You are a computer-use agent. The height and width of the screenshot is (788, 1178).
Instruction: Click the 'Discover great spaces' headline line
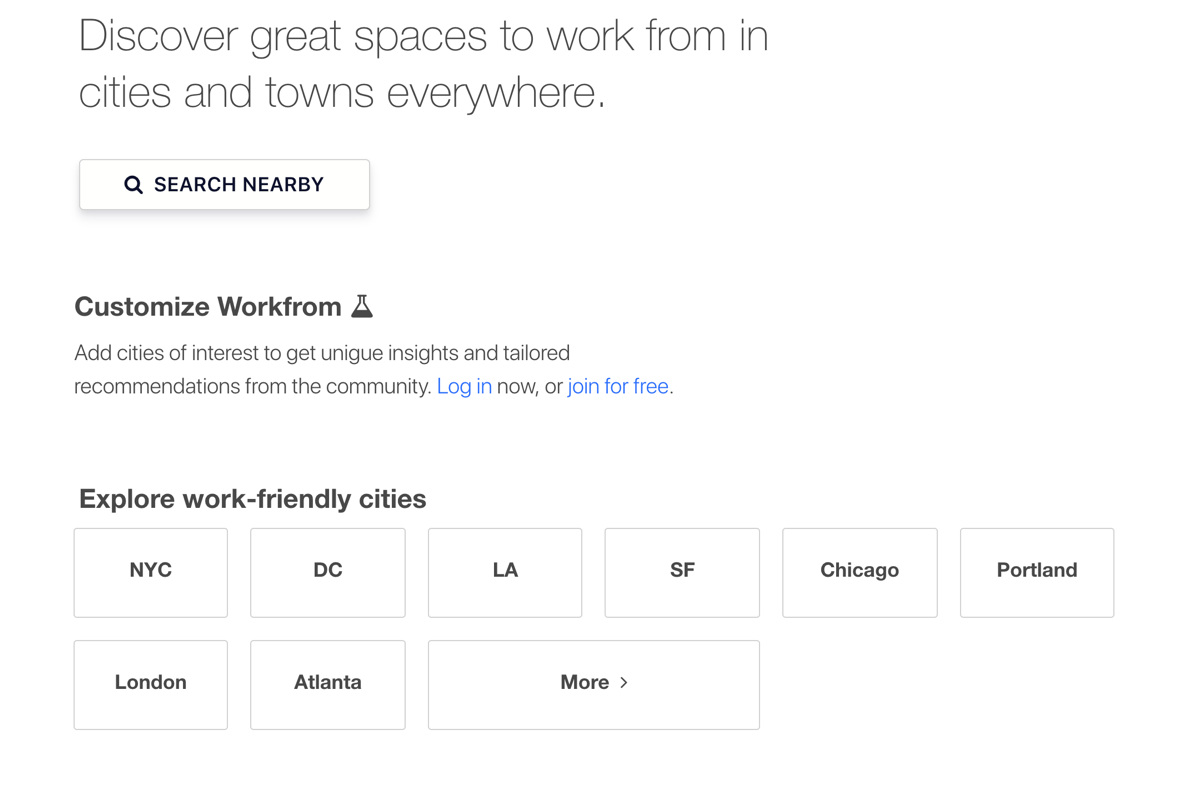[x=424, y=36]
